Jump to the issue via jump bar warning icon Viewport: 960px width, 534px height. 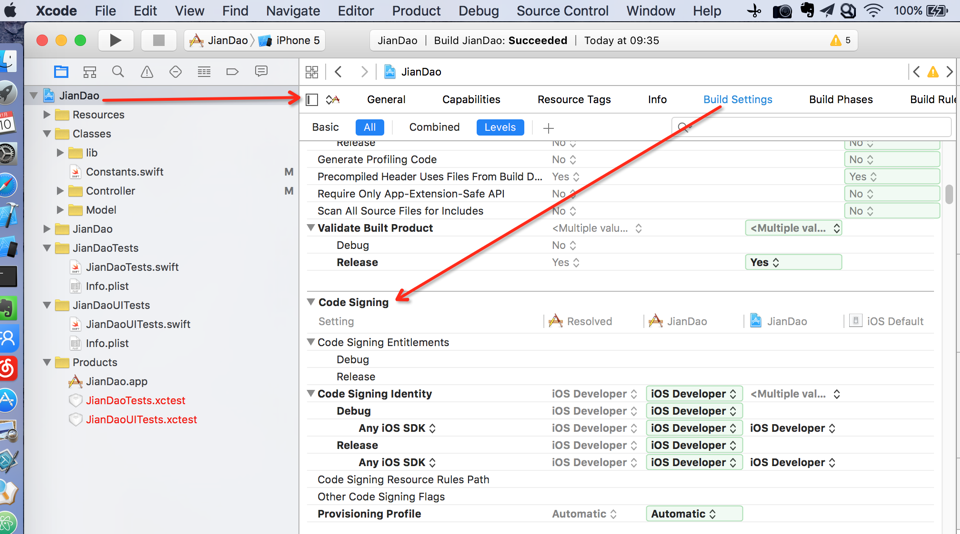(x=933, y=72)
